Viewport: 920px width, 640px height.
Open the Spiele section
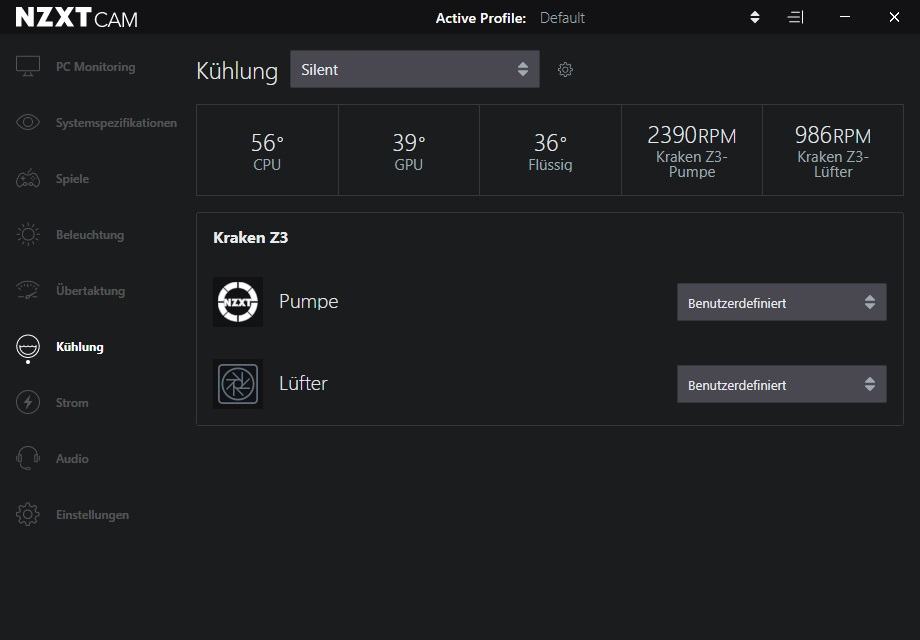coord(72,179)
